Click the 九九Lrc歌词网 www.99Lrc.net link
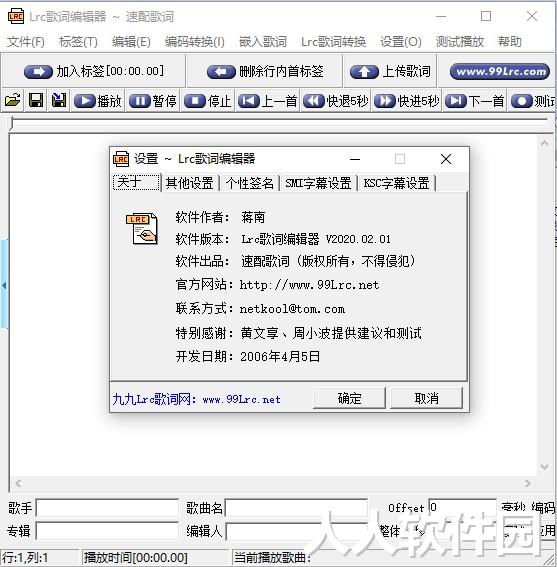557x567 pixels. pyautogui.click(x=196, y=399)
